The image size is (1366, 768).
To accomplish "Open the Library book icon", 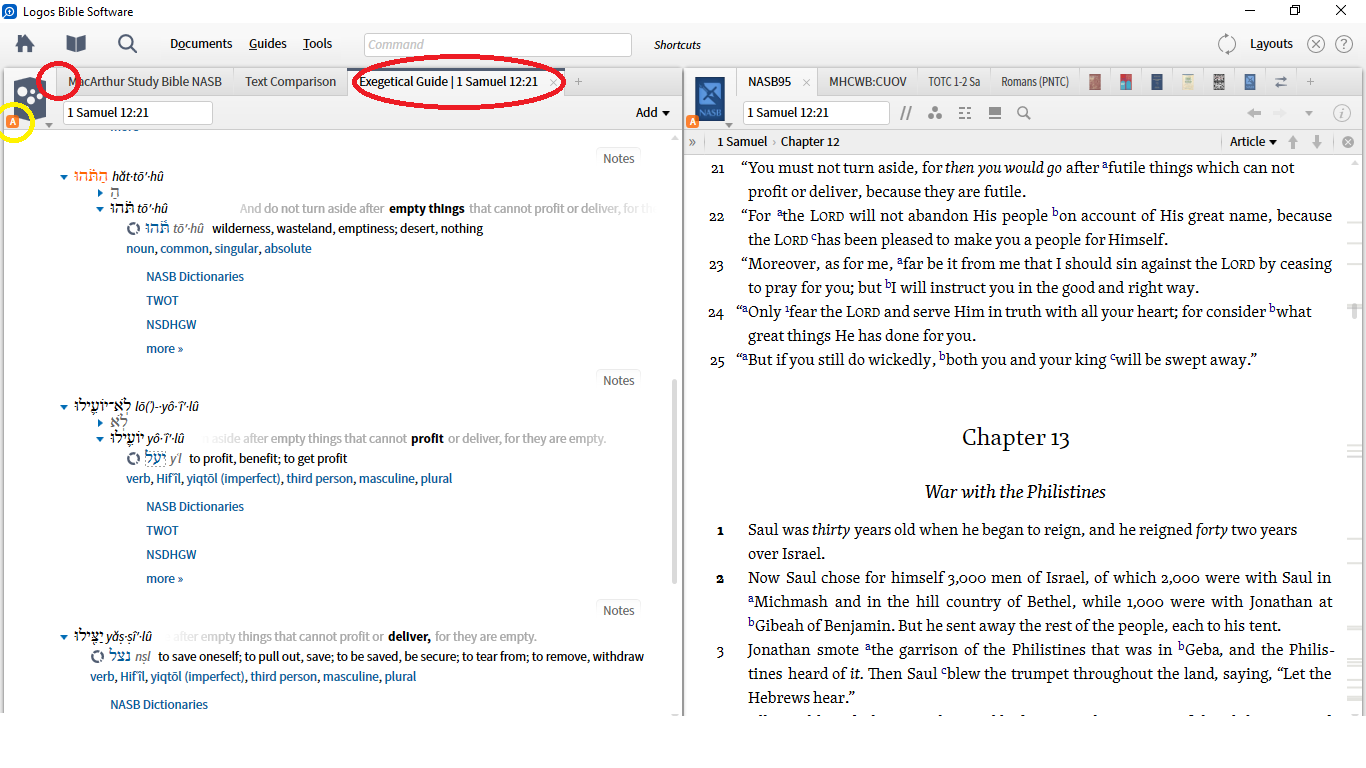I will point(76,44).
